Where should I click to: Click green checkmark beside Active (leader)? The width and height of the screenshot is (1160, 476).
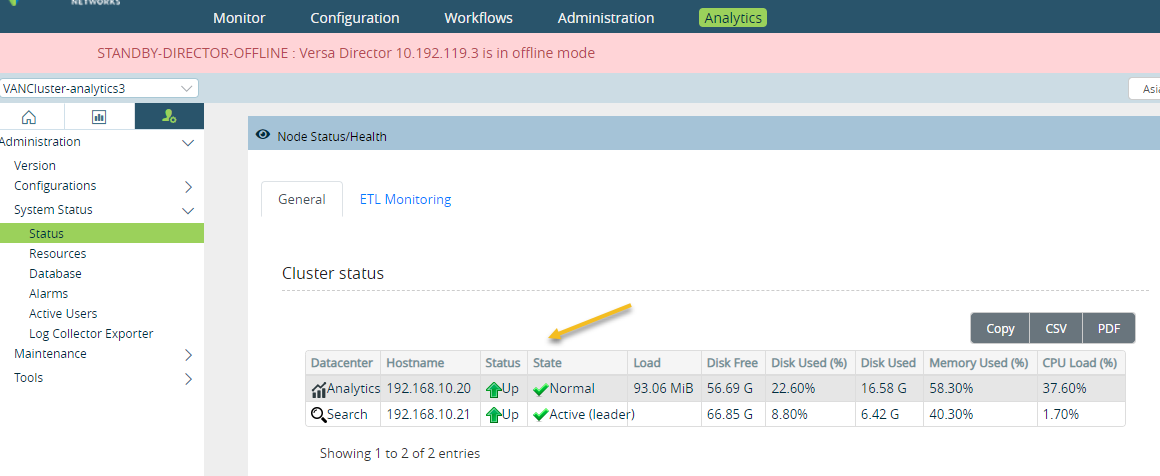tap(541, 415)
